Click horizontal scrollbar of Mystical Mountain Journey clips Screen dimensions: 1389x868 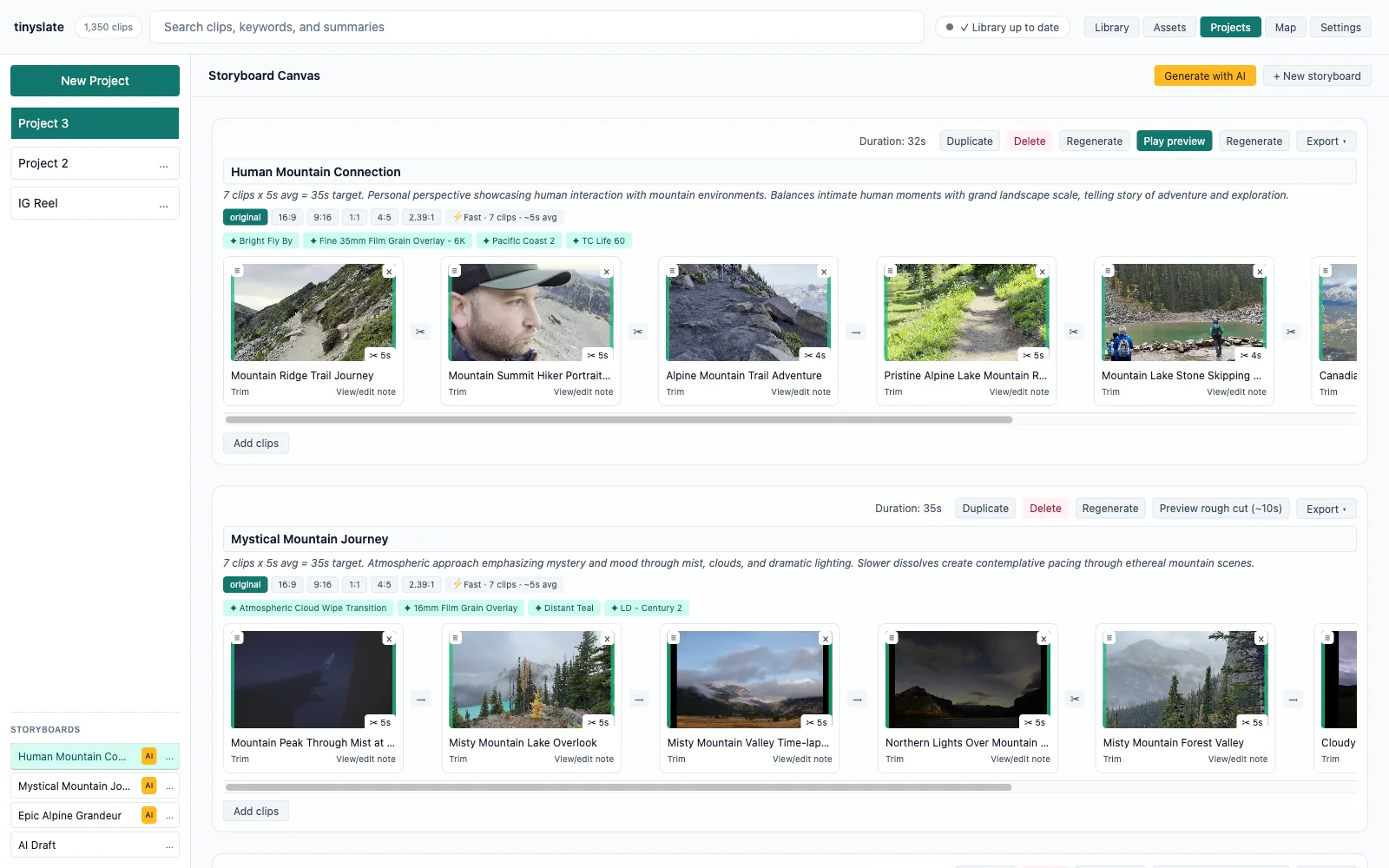[x=619, y=787]
